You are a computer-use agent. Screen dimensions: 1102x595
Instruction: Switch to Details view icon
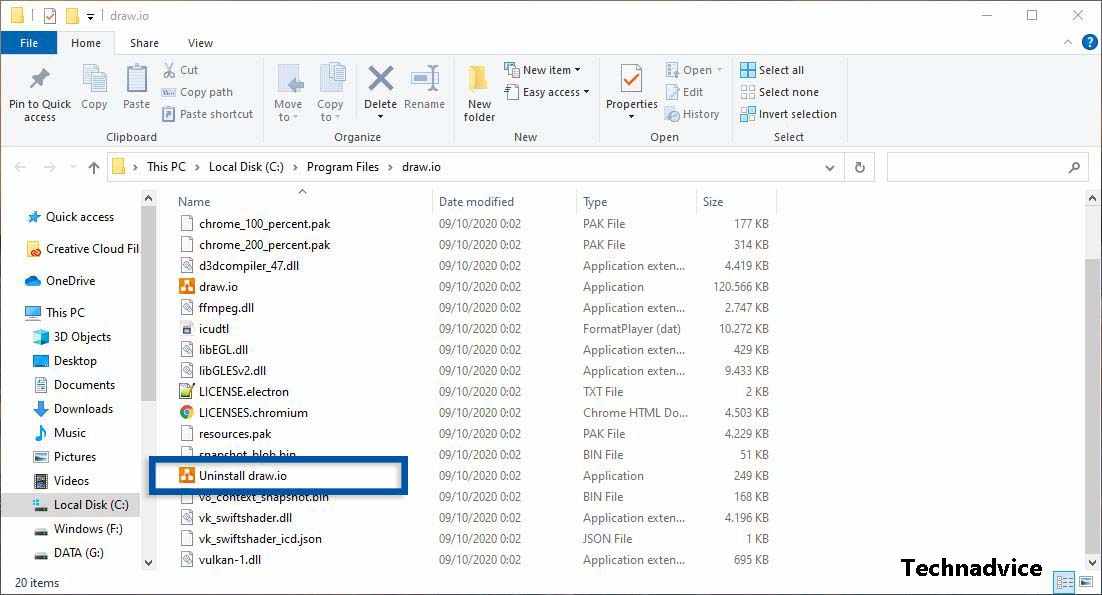pyautogui.click(x=1064, y=582)
